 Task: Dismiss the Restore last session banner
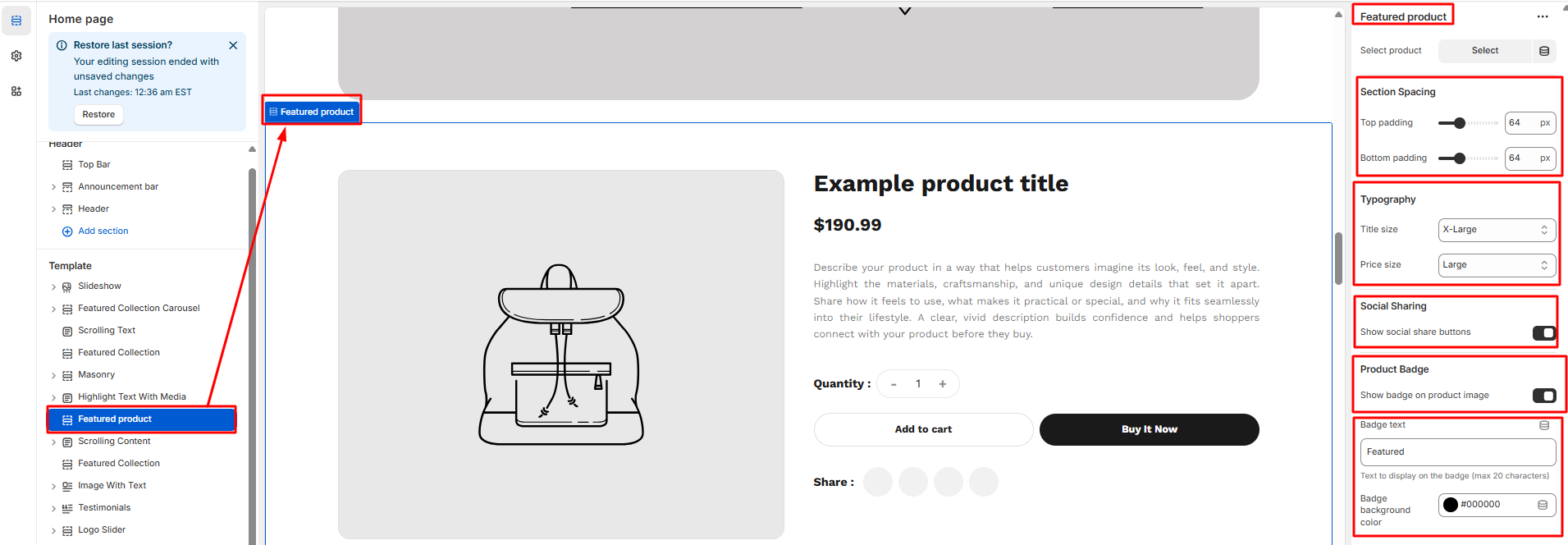coord(233,46)
